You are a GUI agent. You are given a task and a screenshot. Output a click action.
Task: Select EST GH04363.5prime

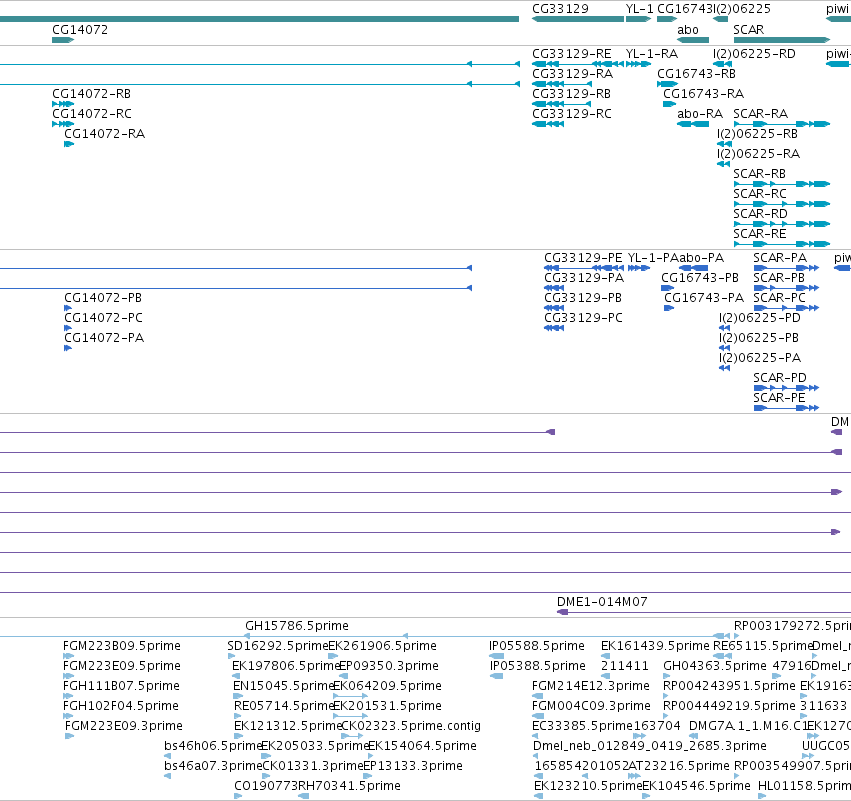[715, 666]
